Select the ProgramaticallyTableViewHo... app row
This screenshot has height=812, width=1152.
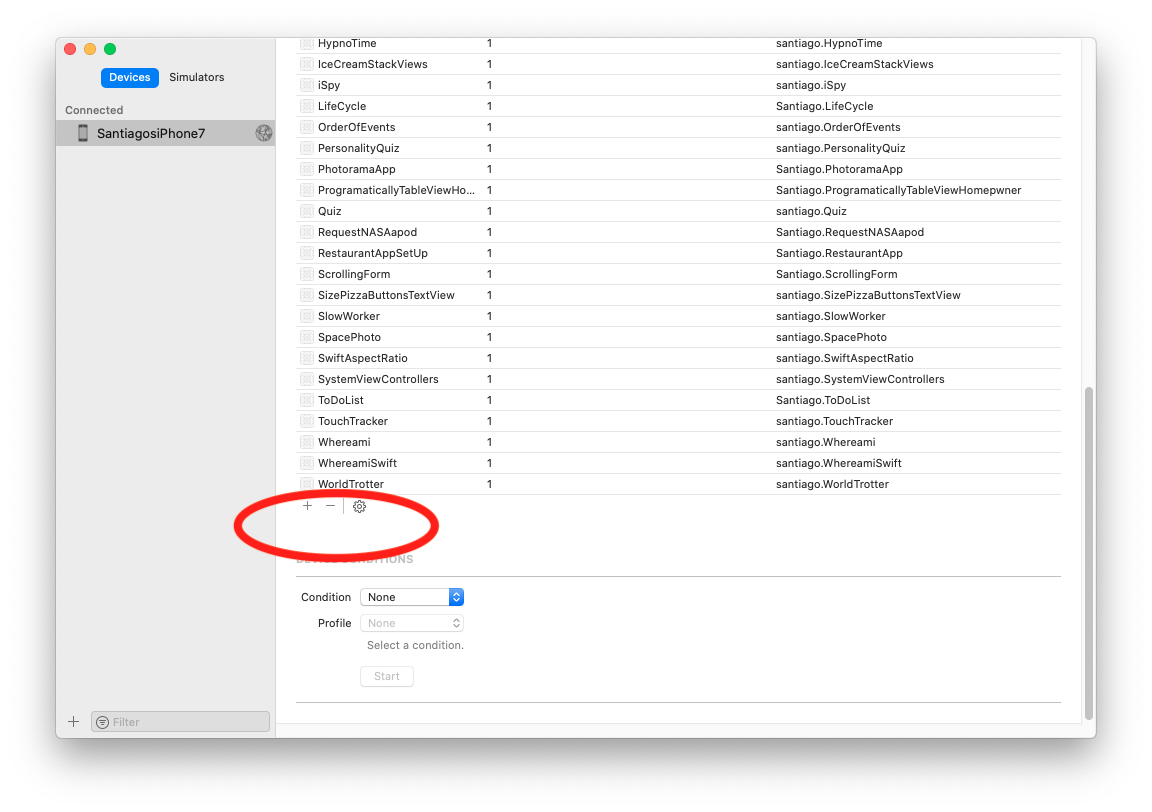pyautogui.click(x=678, y=190)
